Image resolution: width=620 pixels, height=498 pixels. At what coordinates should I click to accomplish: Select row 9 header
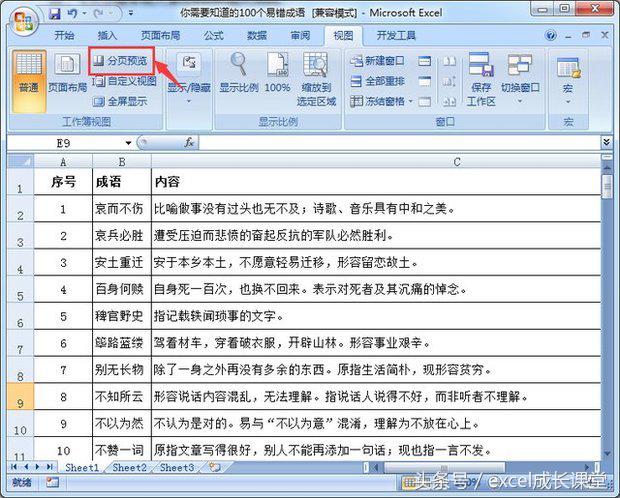coord(21,396)
